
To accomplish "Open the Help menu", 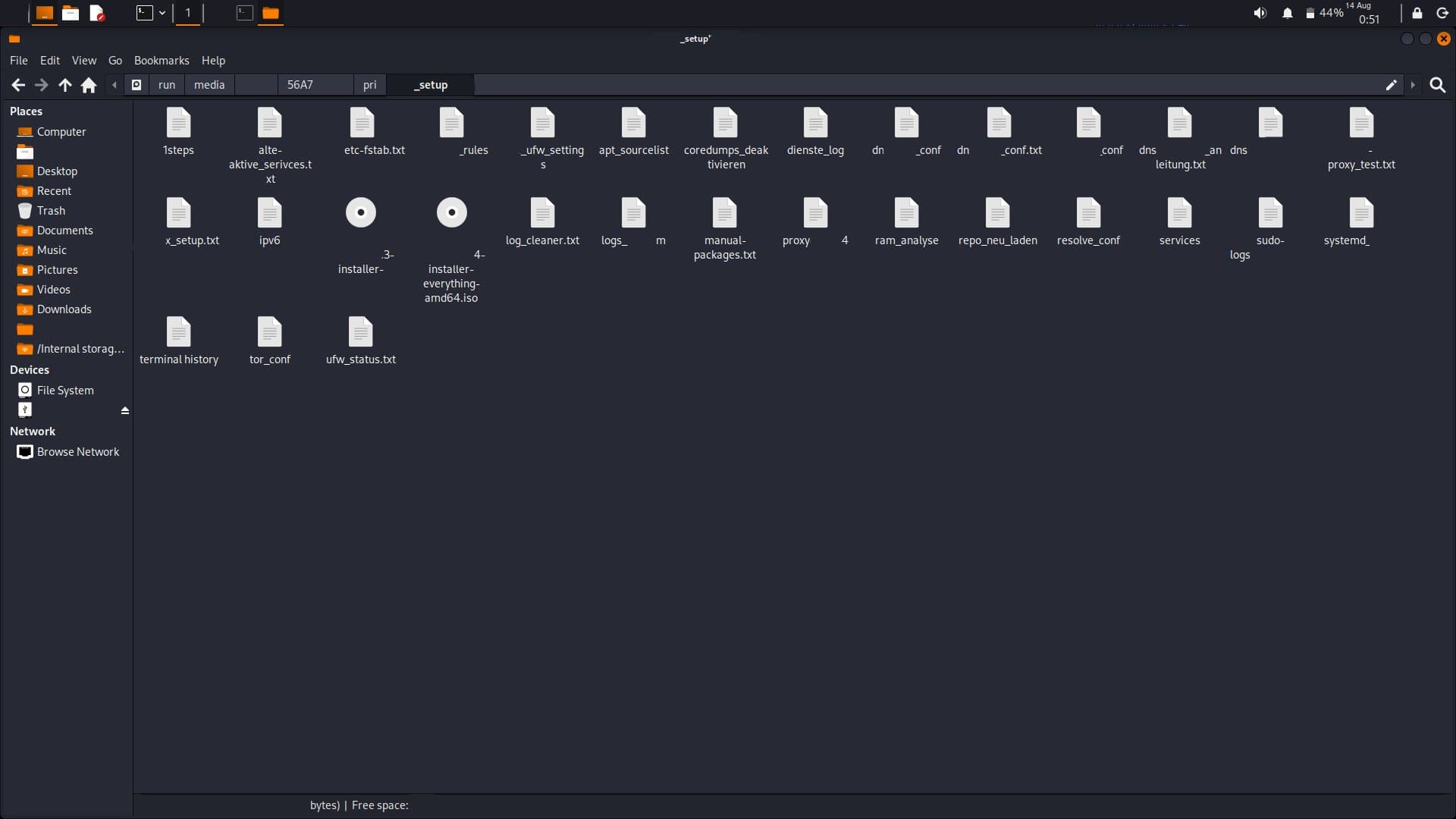I will pos(213,60).
